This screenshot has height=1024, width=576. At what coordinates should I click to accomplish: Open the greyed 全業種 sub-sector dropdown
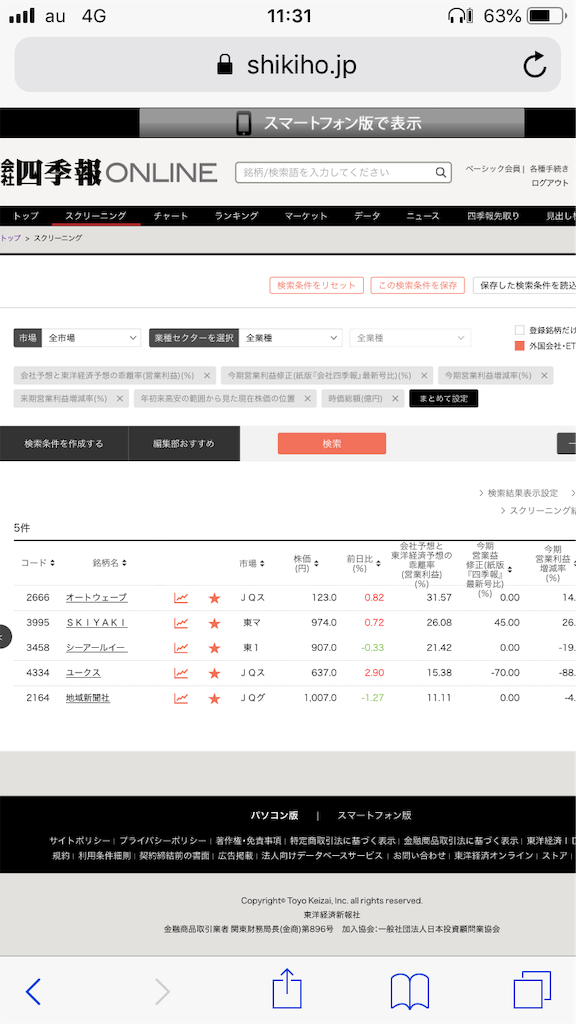(410, 338)
